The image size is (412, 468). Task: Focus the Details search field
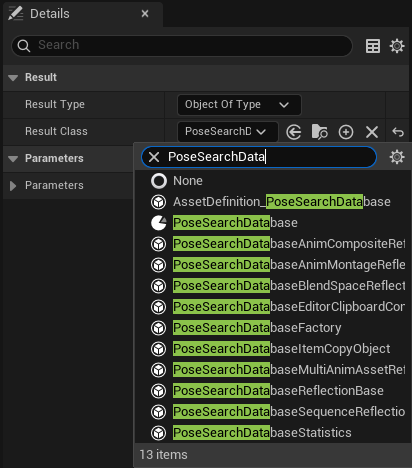(182, 45)
